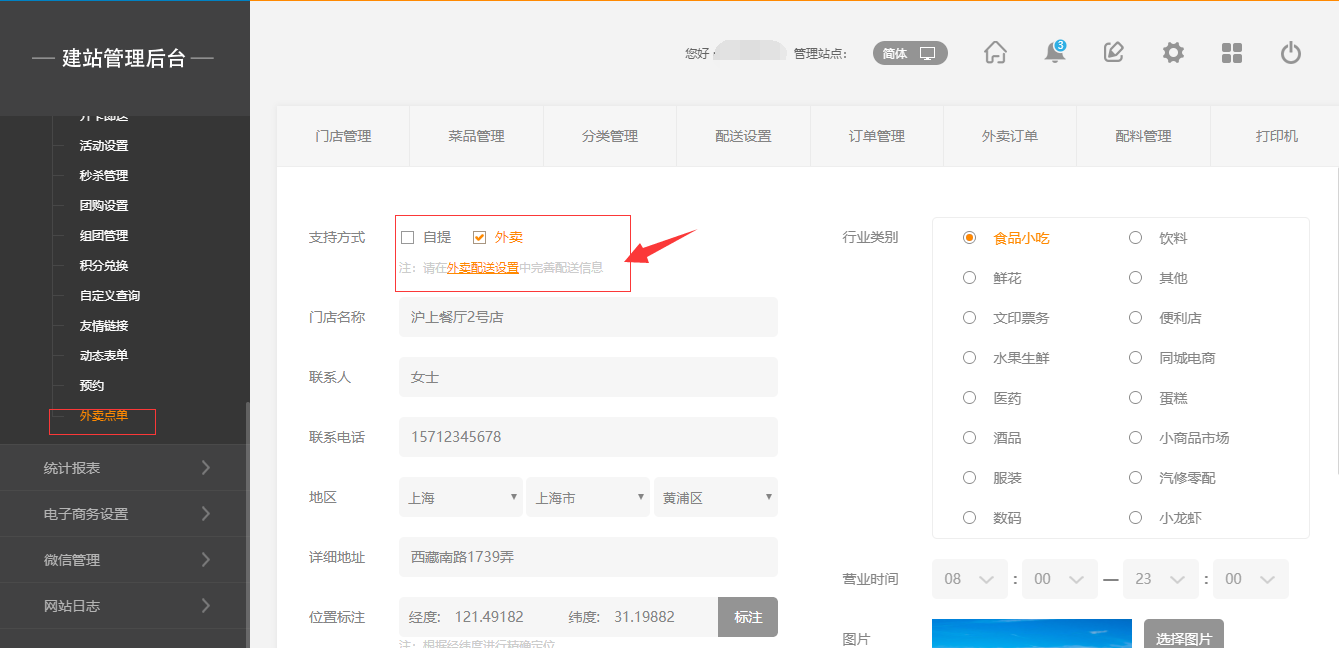This screenshot has width=1339, height=648.
Task: Click the edit pencil icon in header
Action: point(1113,53)
